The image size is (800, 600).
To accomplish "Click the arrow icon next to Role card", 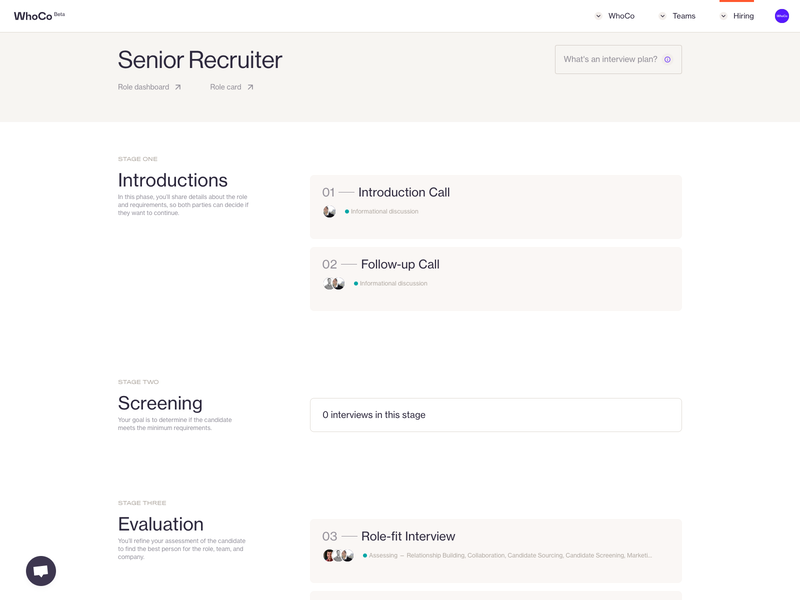I will (250, 87).
